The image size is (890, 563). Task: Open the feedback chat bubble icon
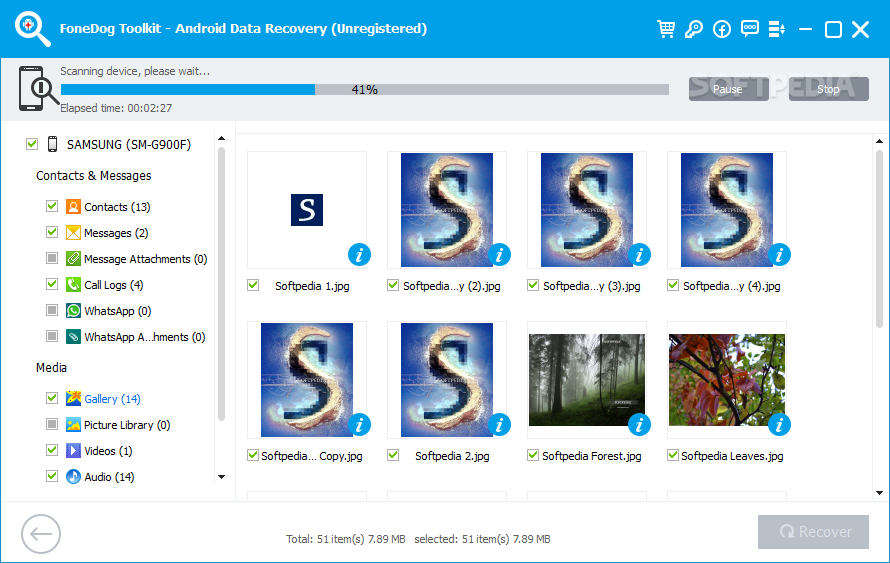(x=750, y=29)
